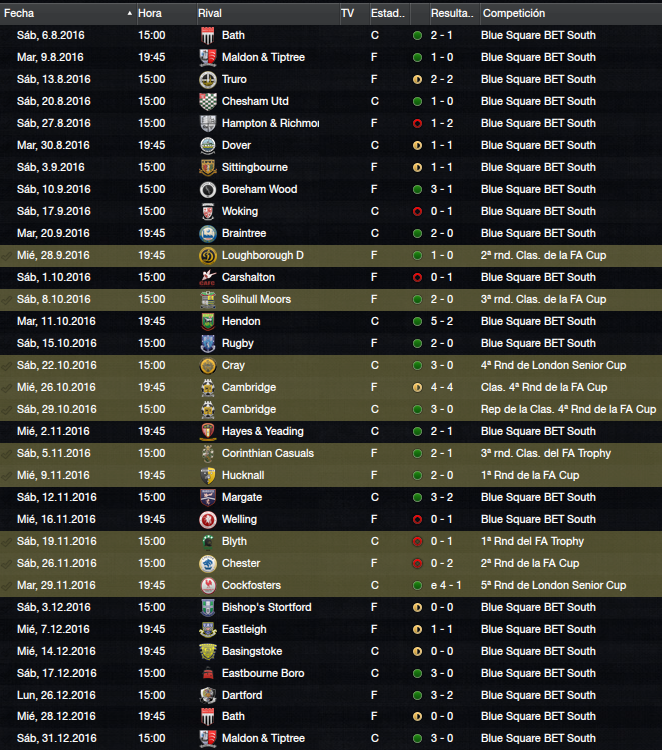
Task: Open the 5 - 2 result against Hendon
Action: pos(441,321)
